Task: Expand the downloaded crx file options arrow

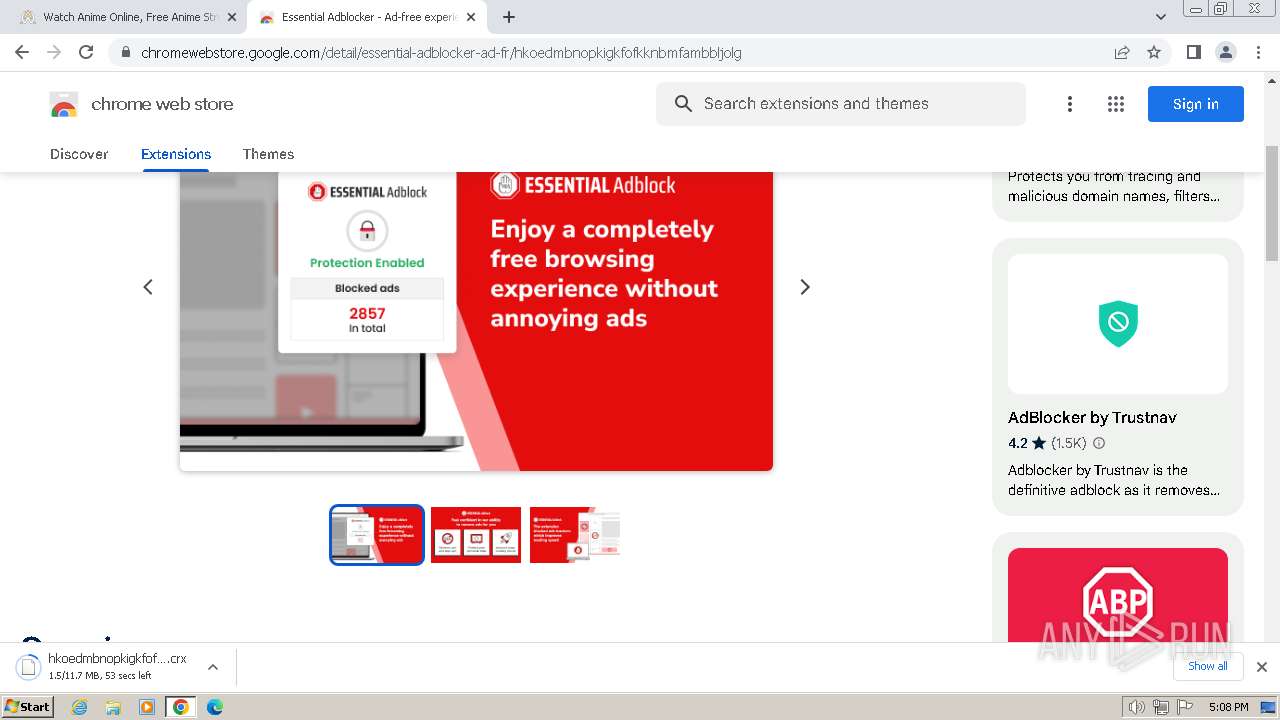Action: pyautogui.click(x=212, y=667)
